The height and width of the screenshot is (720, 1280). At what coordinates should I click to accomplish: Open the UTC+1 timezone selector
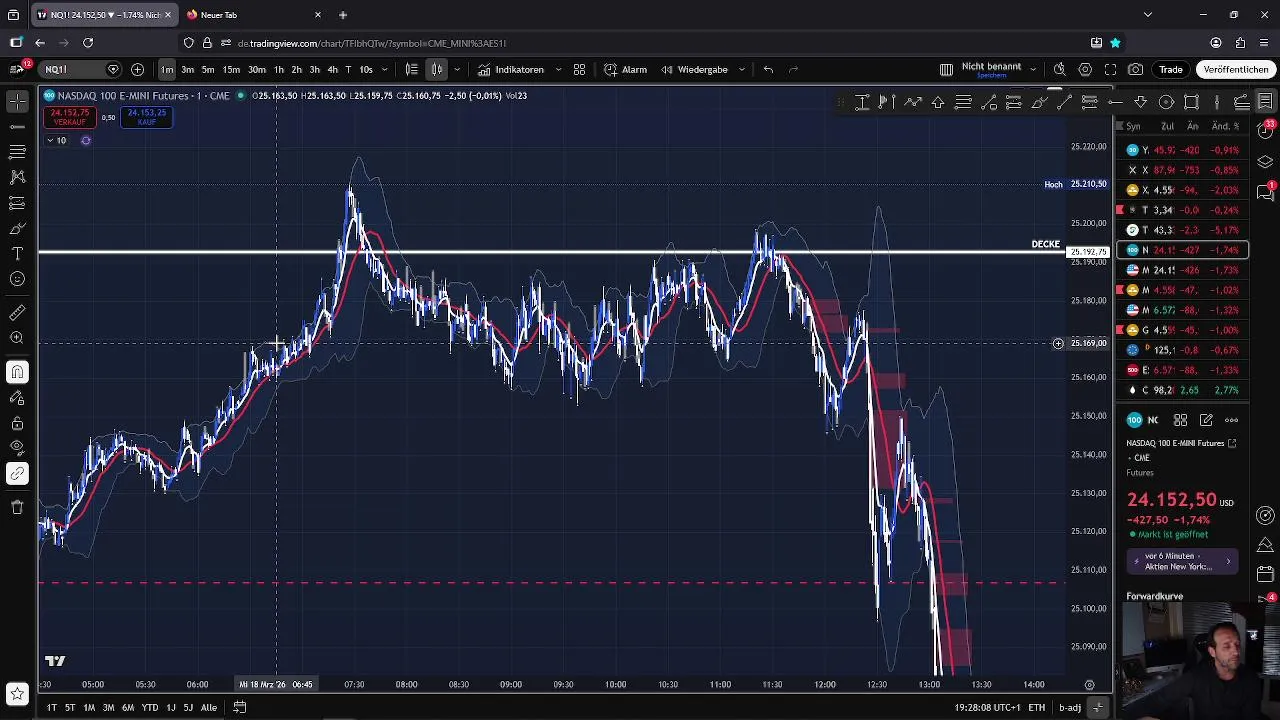pos(987,707)
